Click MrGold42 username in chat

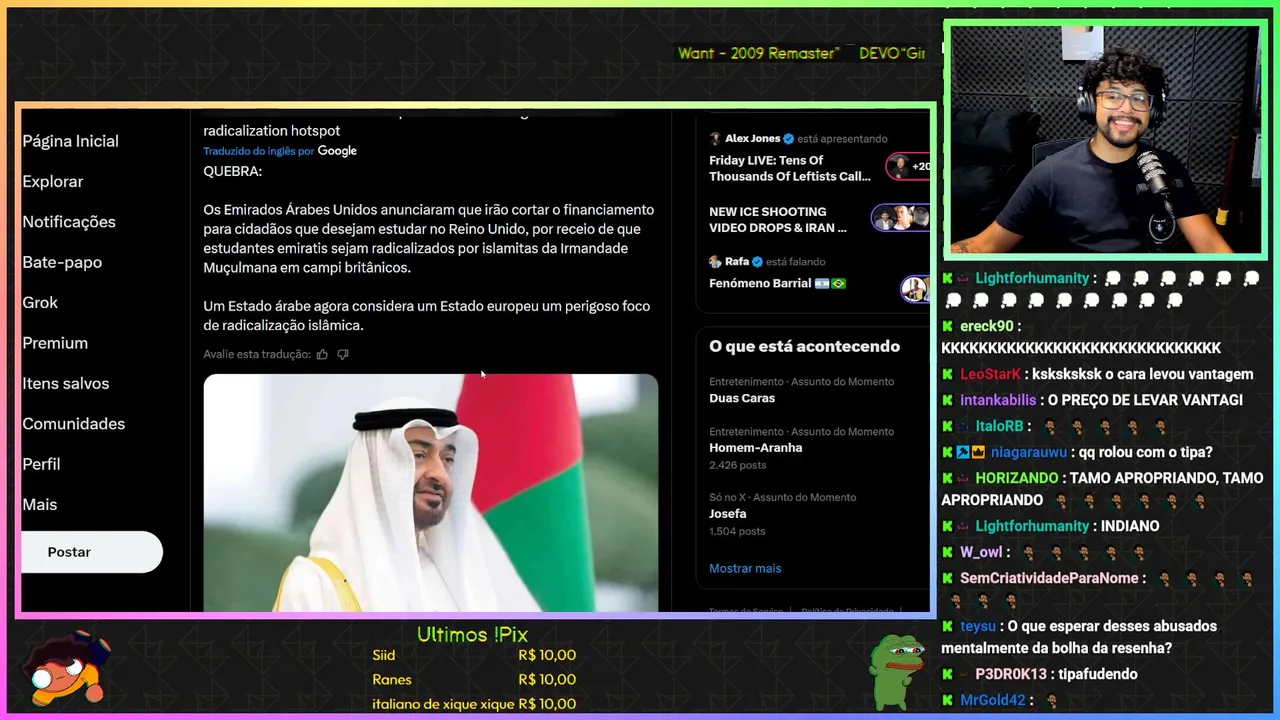click(x=993, y=700)
